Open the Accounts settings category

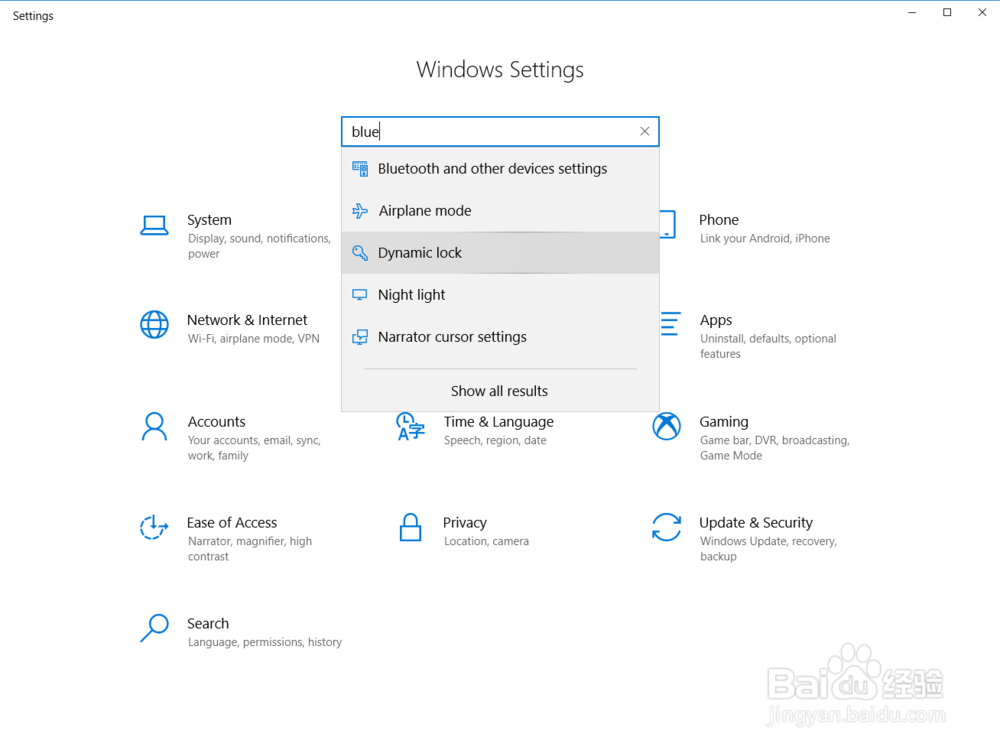coord(231,438)
